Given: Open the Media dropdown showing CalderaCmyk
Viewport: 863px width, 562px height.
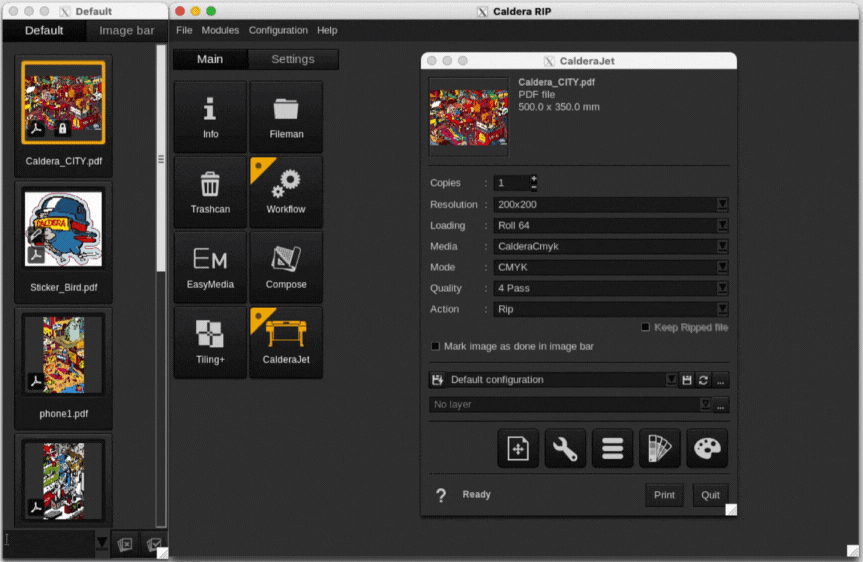Looking at the screenshot, I should point(722,246).
